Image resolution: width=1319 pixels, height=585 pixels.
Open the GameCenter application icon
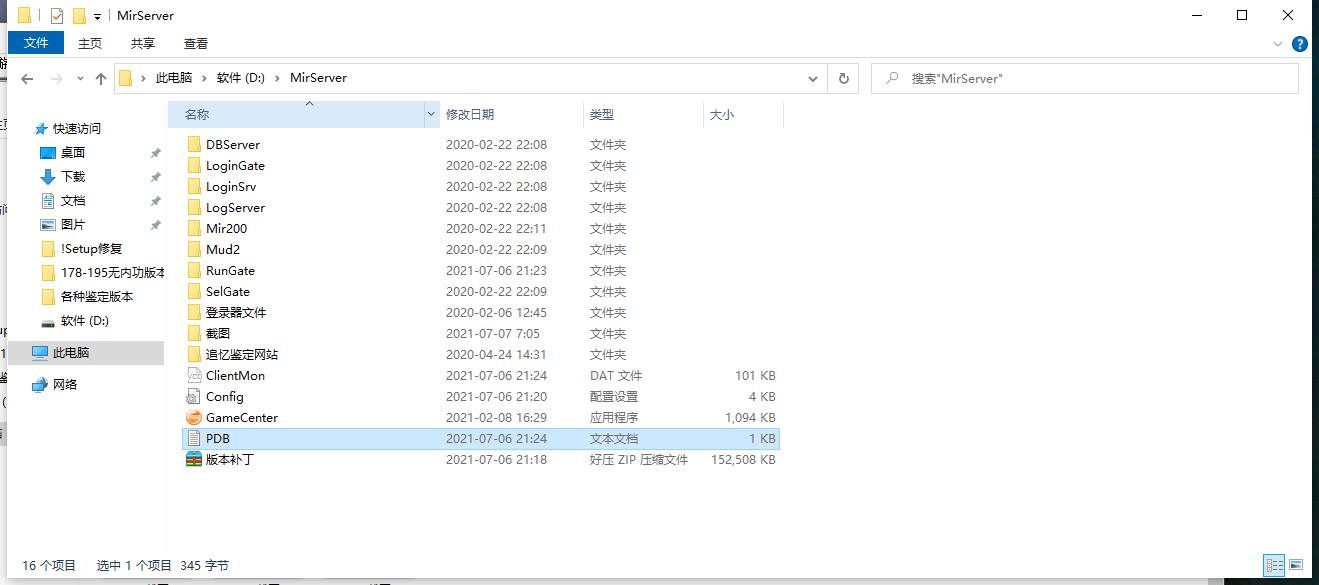194,418
